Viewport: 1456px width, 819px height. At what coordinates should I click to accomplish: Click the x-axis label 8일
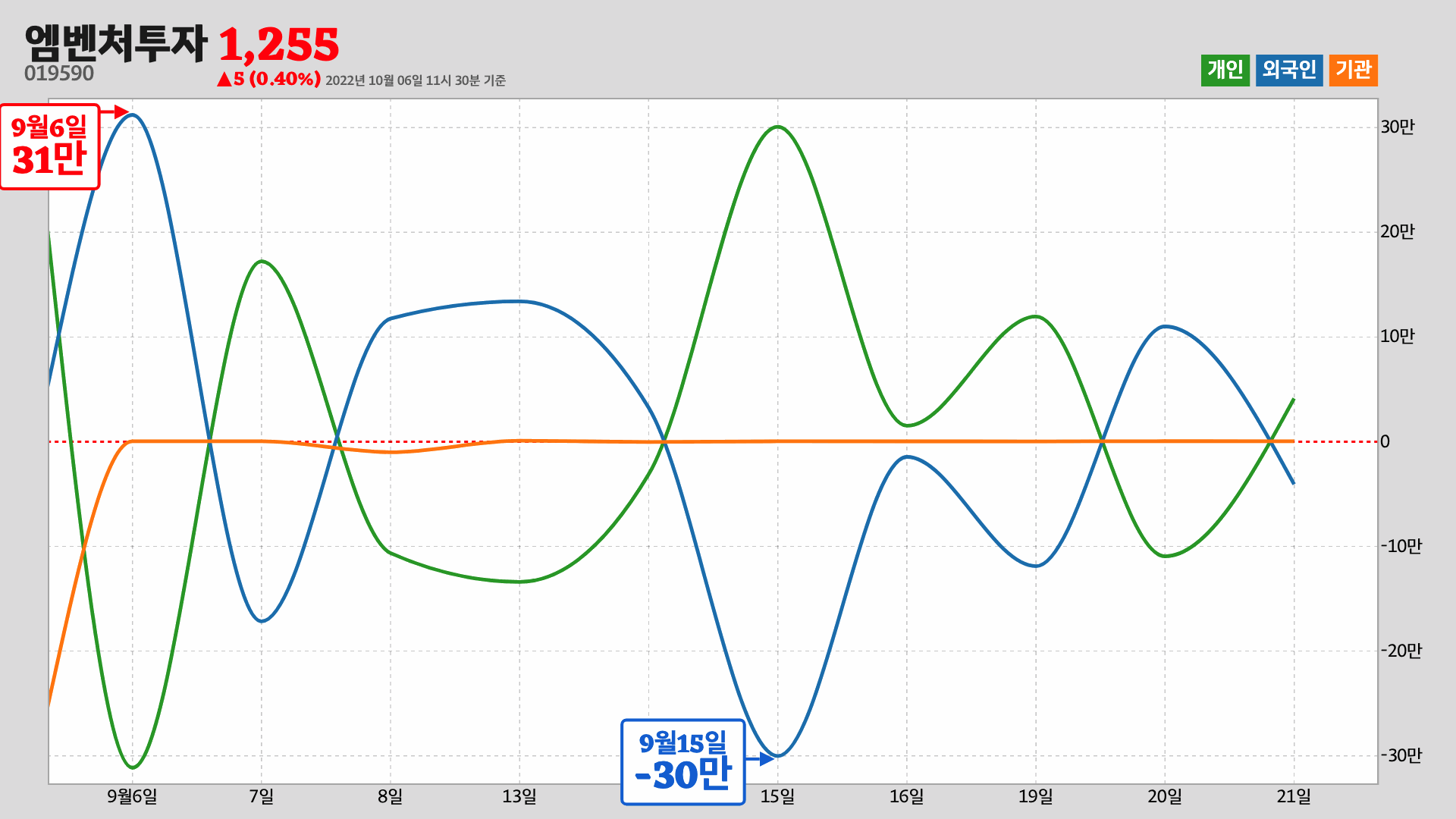pos(391,796)
